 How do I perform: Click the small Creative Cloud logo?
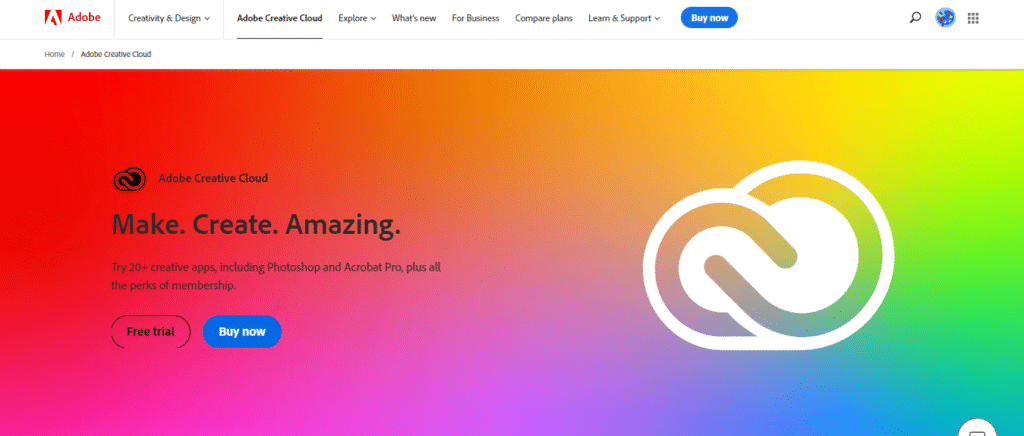click(x=129, y=179)
